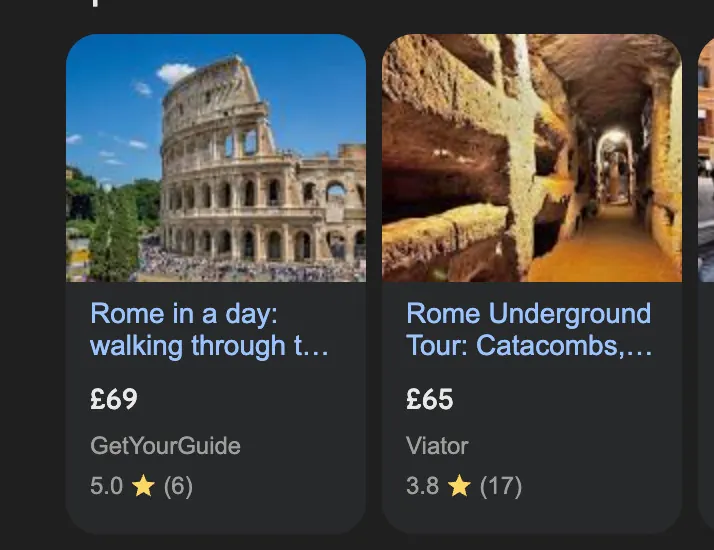
Task: Click empty space below GetYourGuide card's rating
Action: pyautogui.click(x=216, y=516)
